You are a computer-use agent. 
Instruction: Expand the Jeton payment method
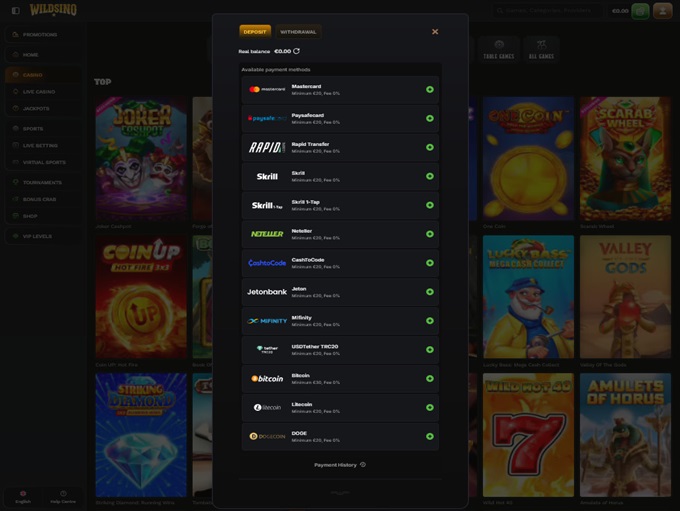click(x=430, y=292)
